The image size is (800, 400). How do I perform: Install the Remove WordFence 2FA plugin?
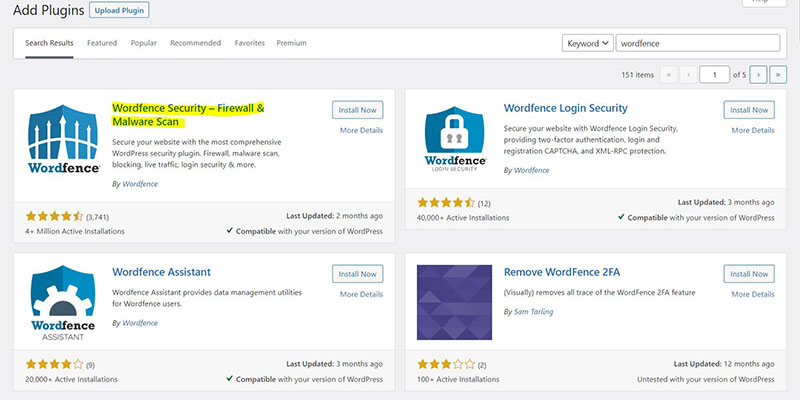click(749, 273)
